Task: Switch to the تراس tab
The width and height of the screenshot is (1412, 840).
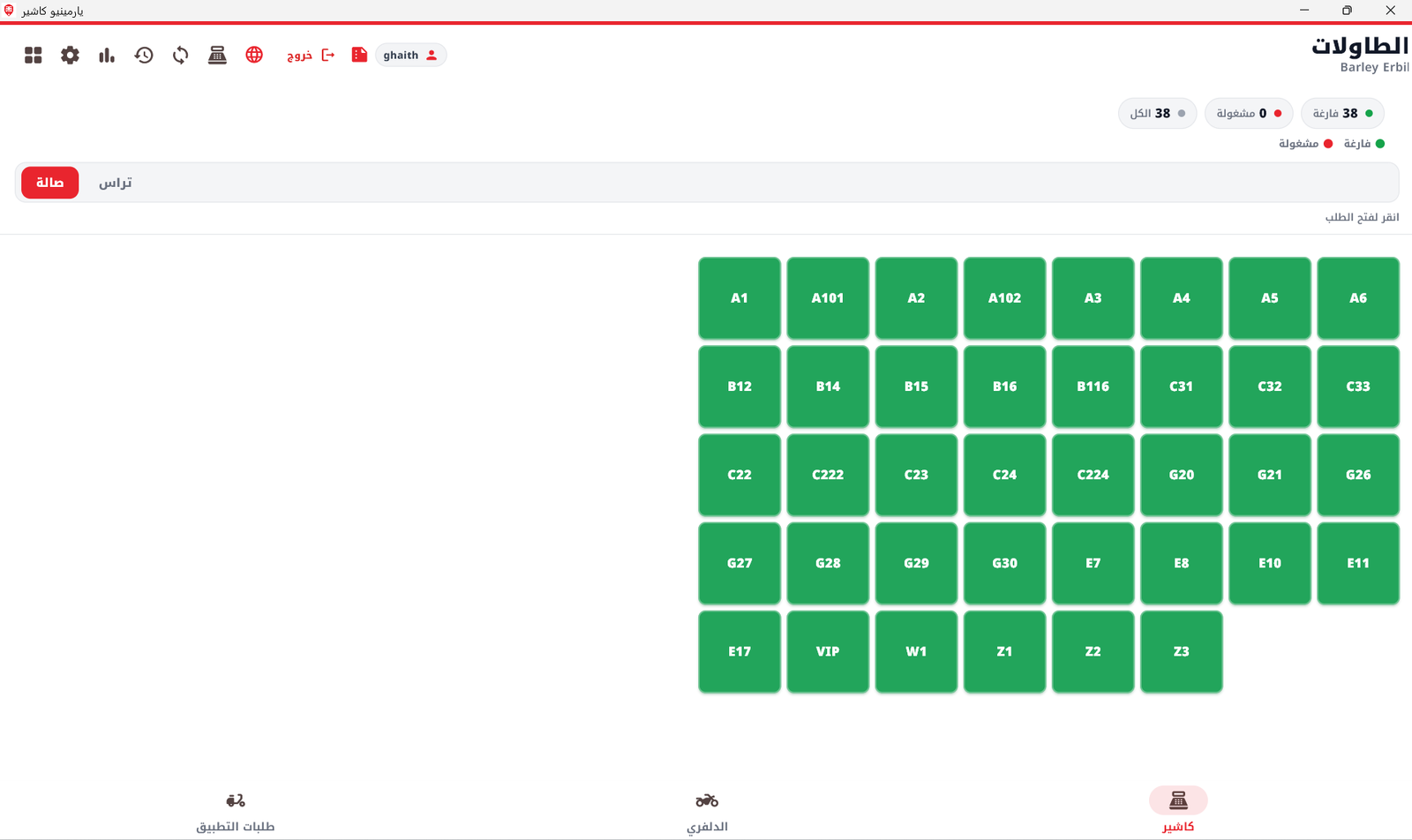Action: (x=116, y=183)
